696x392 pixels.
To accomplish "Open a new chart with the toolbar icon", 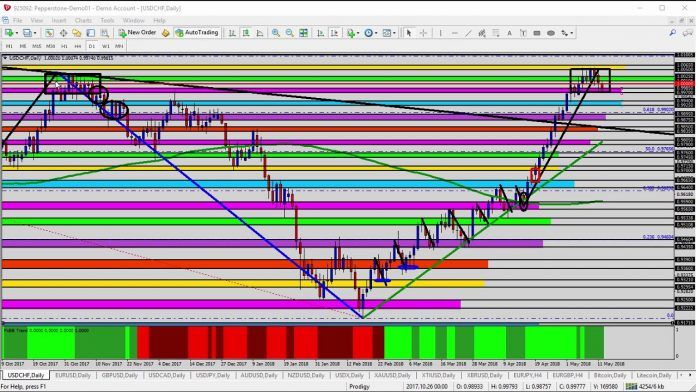I will [x=8, y=33].
